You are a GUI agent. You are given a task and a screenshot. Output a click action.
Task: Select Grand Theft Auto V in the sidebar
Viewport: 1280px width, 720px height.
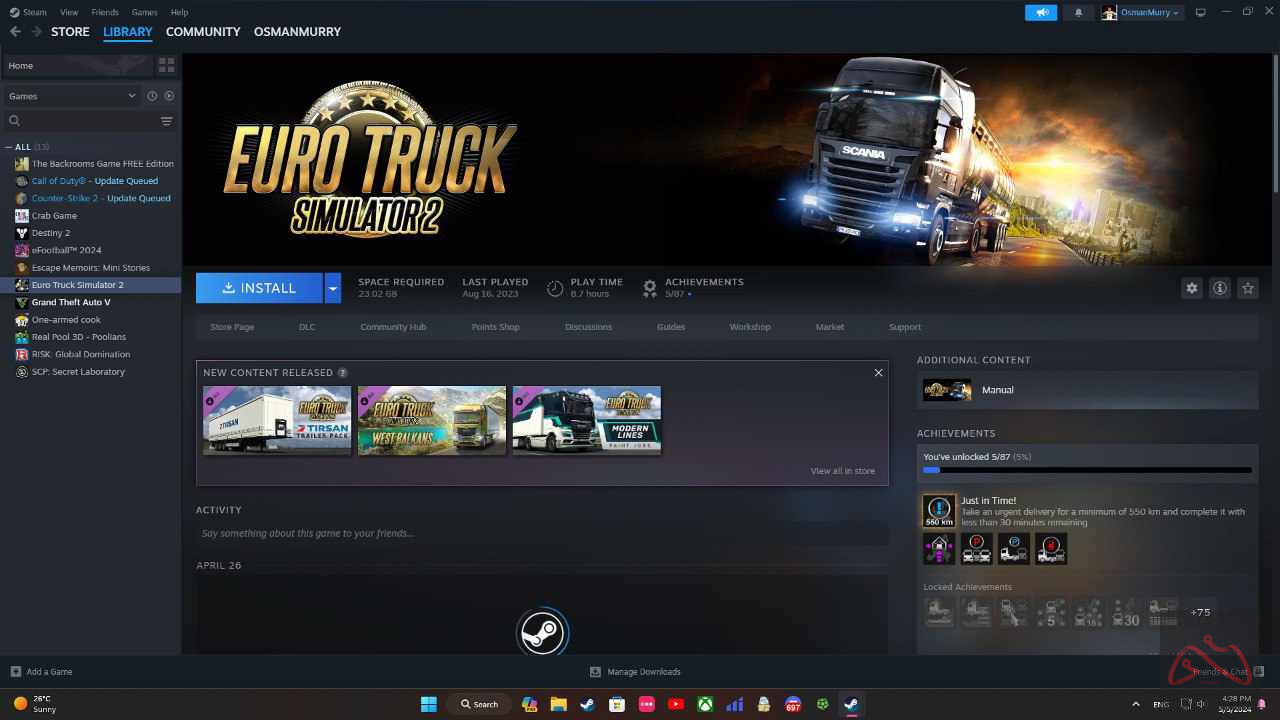[70, 301]
